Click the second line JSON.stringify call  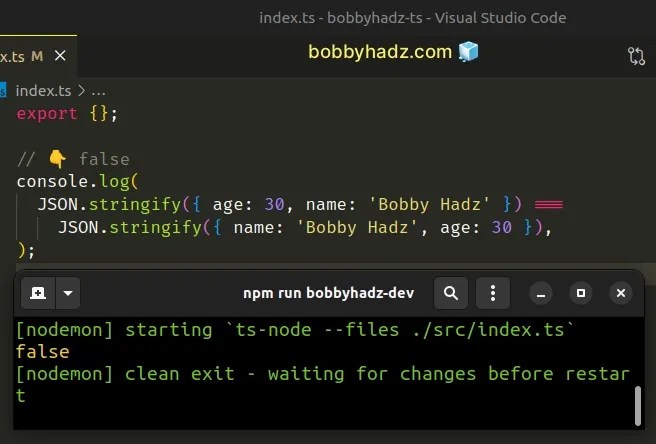pos(131,228)
